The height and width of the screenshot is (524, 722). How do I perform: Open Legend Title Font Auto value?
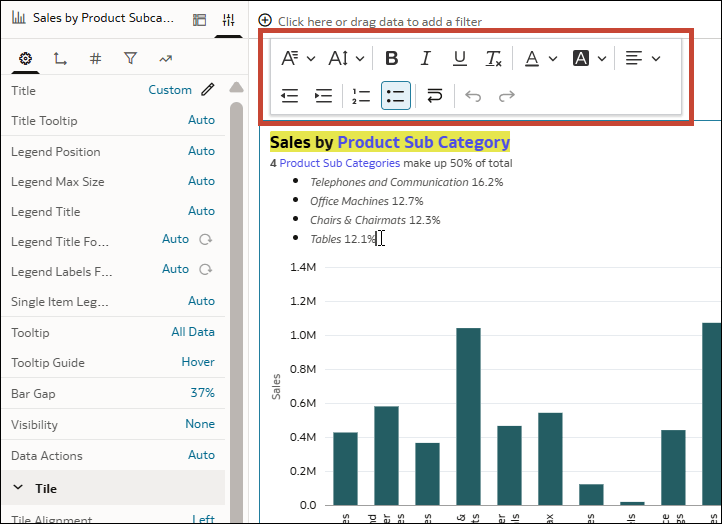tap(175, 239)
